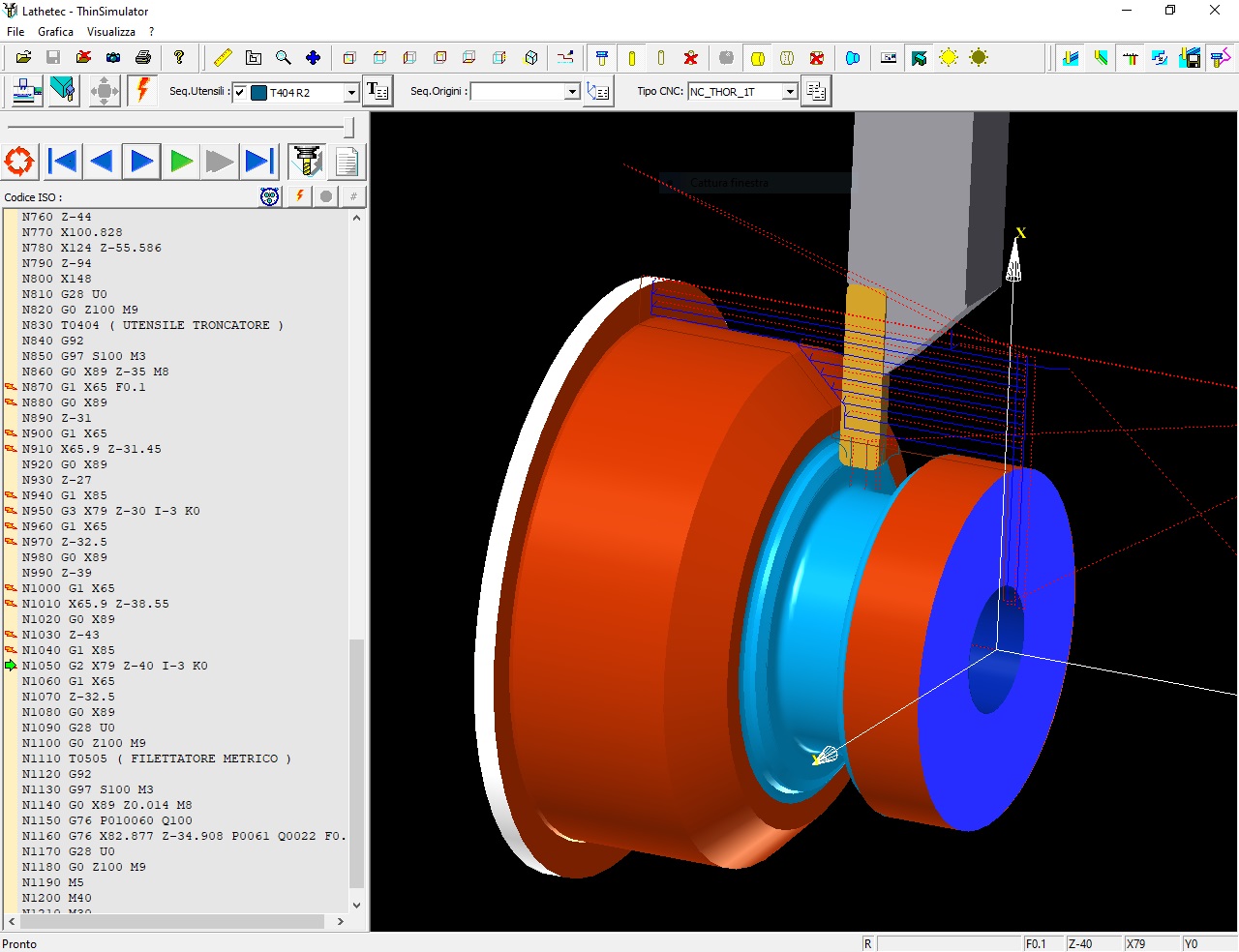
Task: Open help with the question mark icon
Action: point(179,58)
